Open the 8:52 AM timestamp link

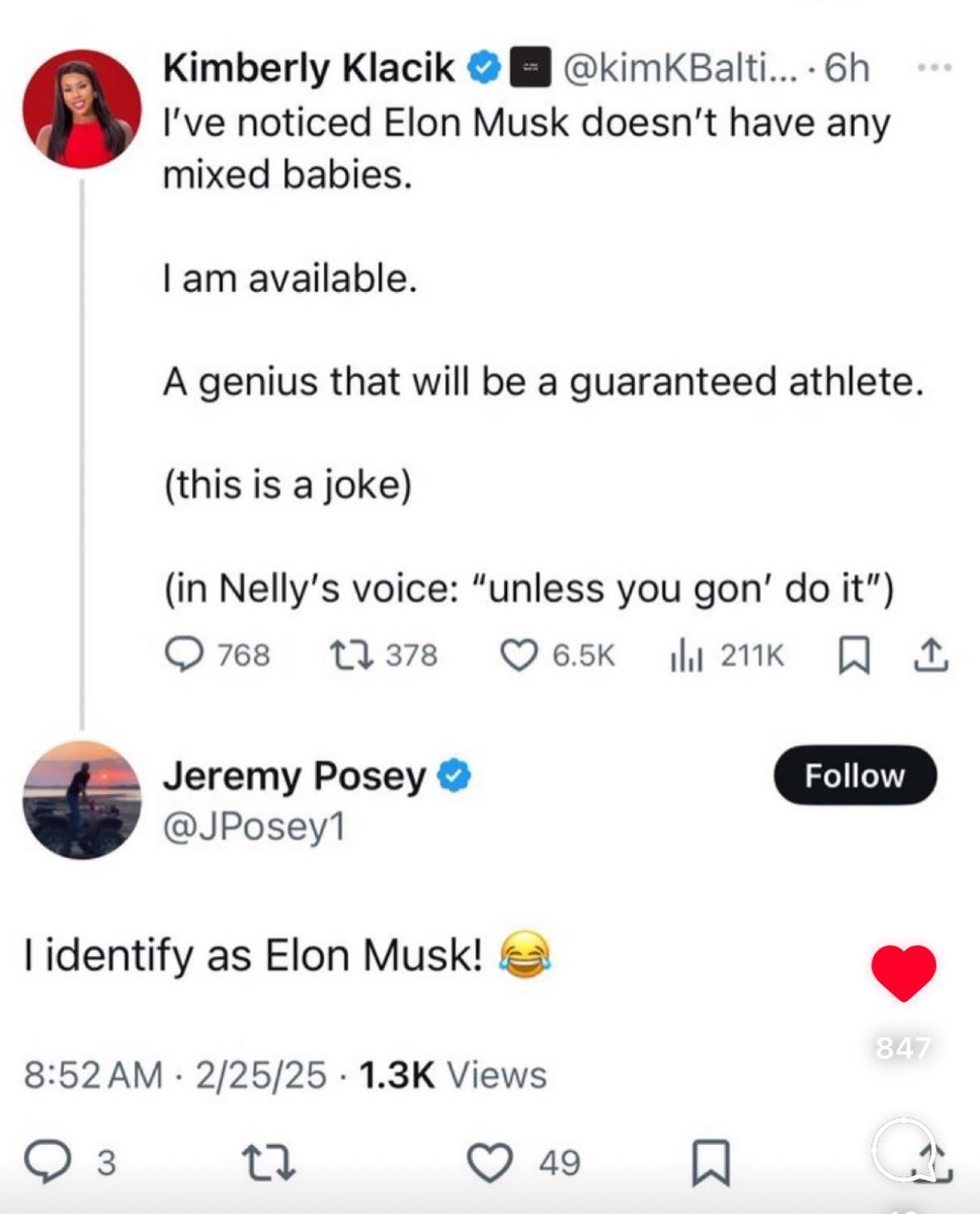[93, 1075]
